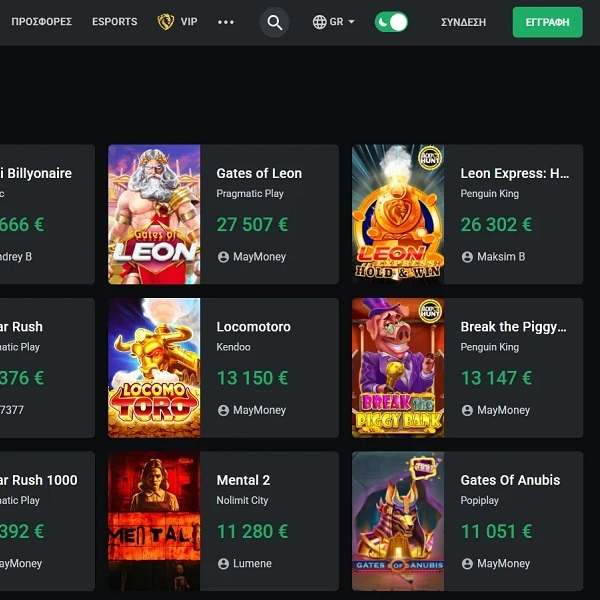
Task: Select the Leon Express title
Action: pyautogui.click(x=515, y=173)
